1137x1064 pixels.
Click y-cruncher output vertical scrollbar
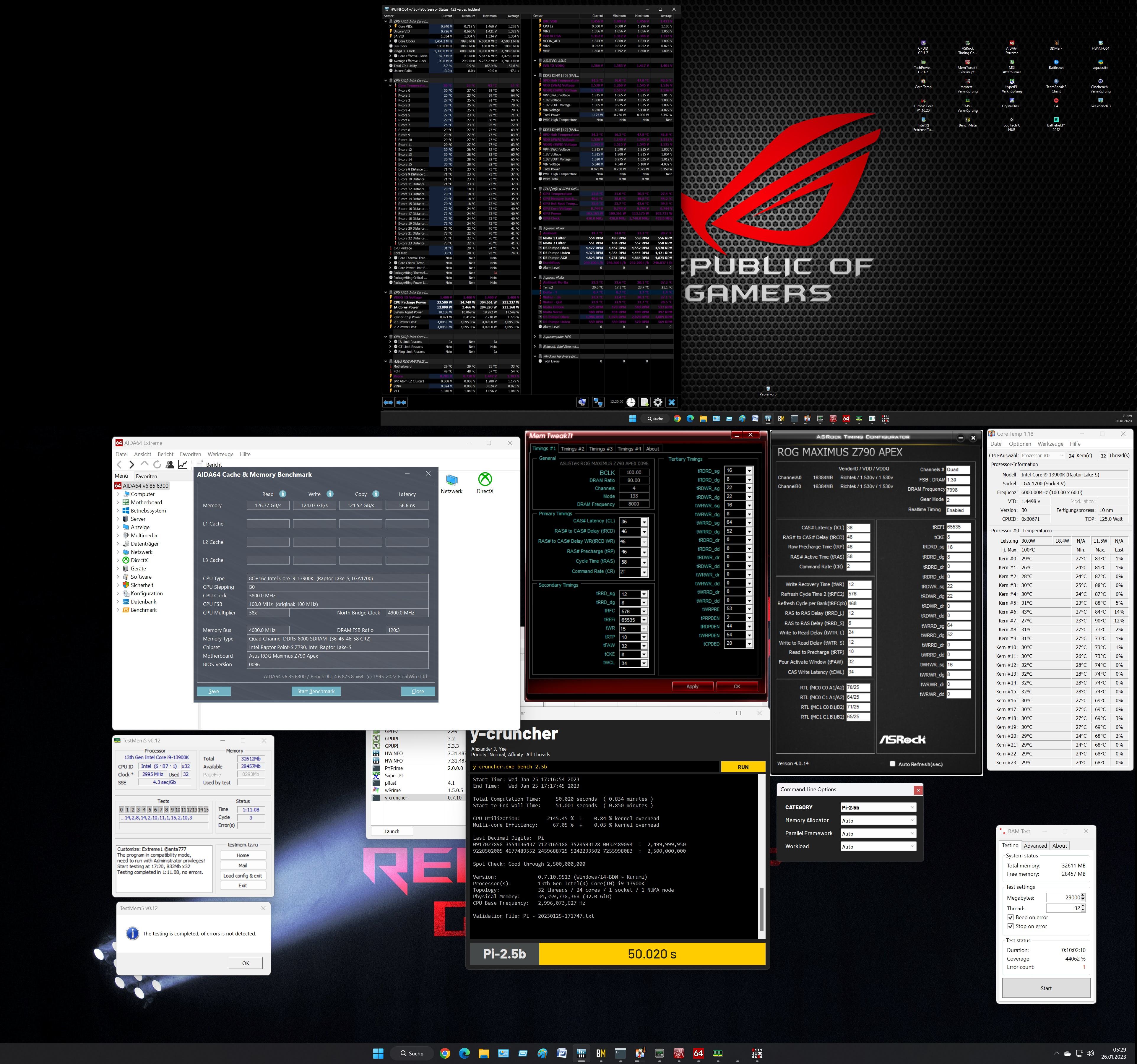click(x=761, y=856)
